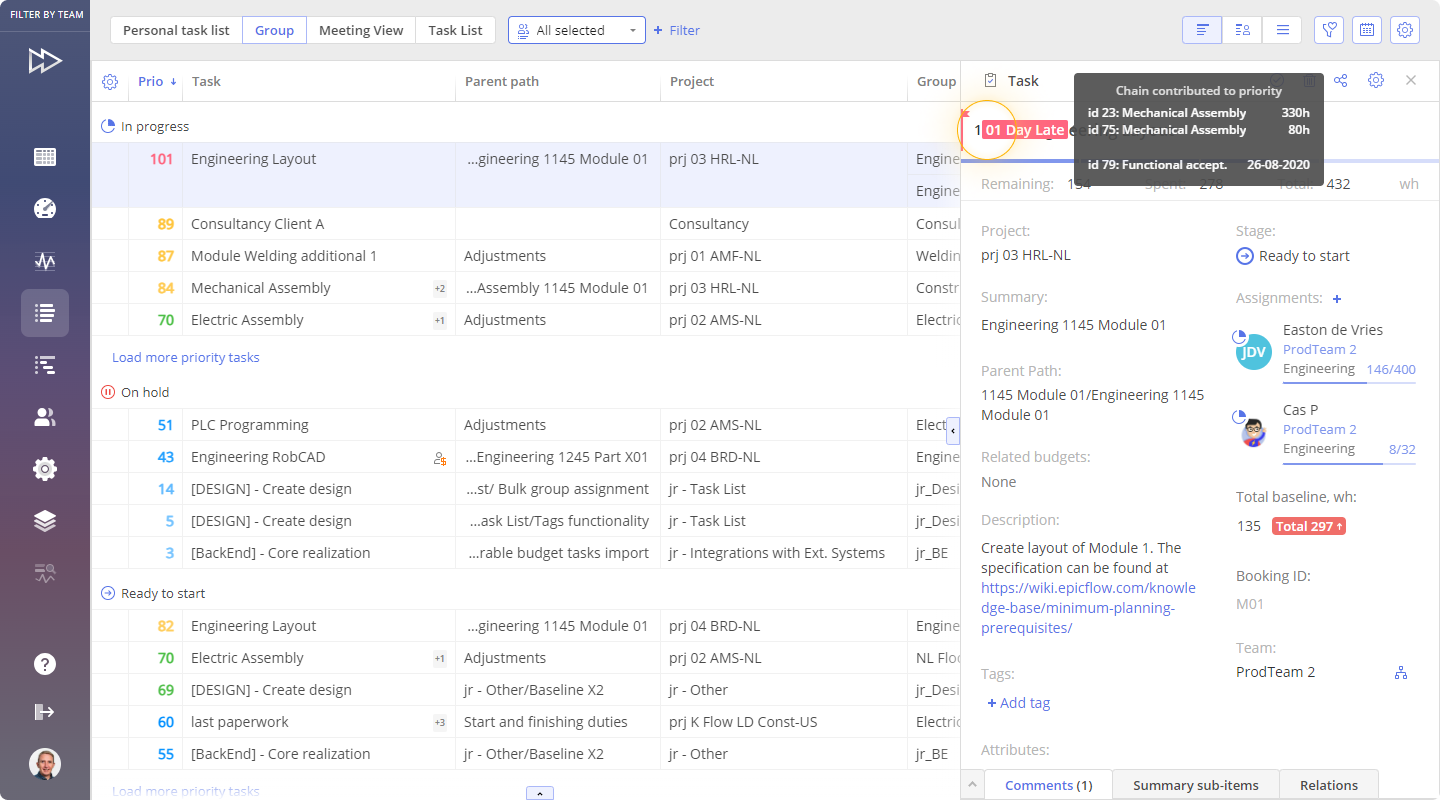1440x800 pixels.
Task: Sort by the Prio column header
Action: pyautogui.click(x=157, y=82)
